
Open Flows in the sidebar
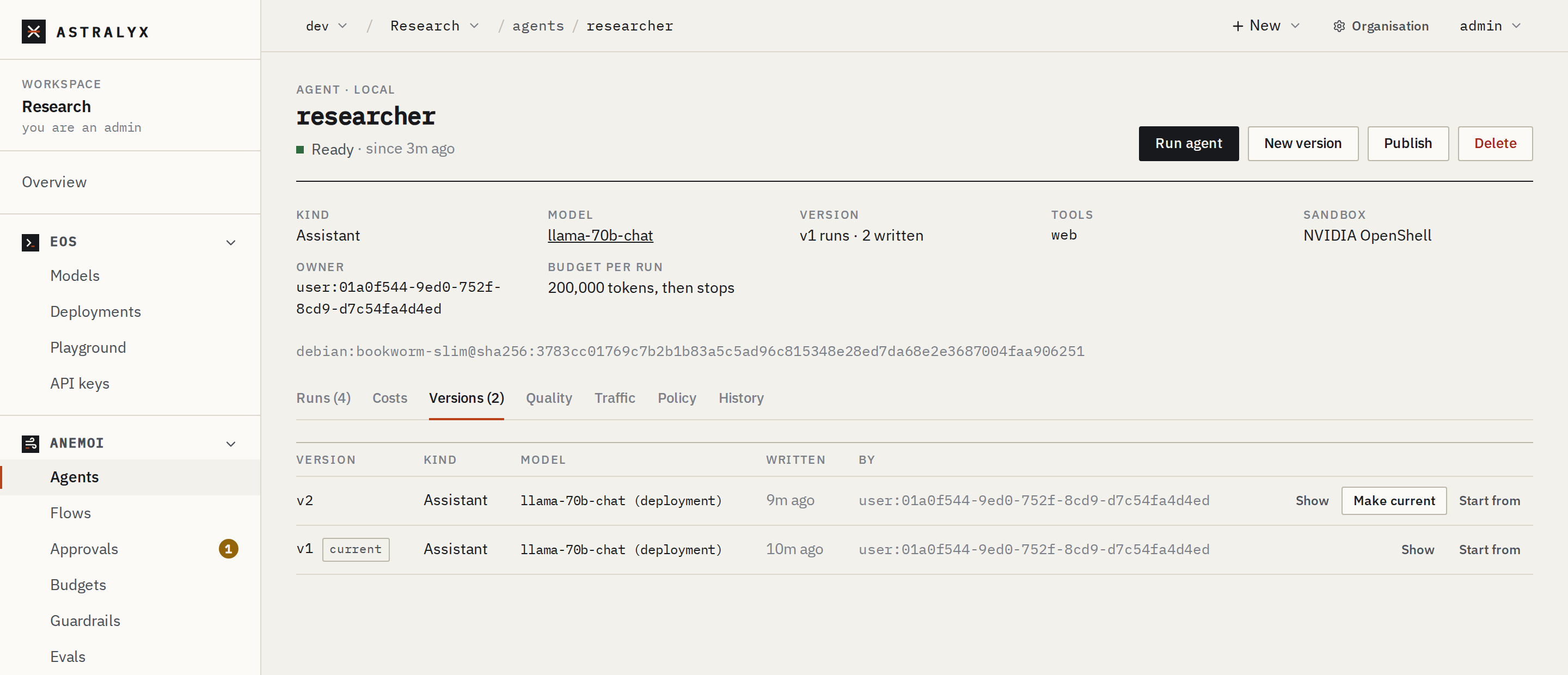pos(71,513)
